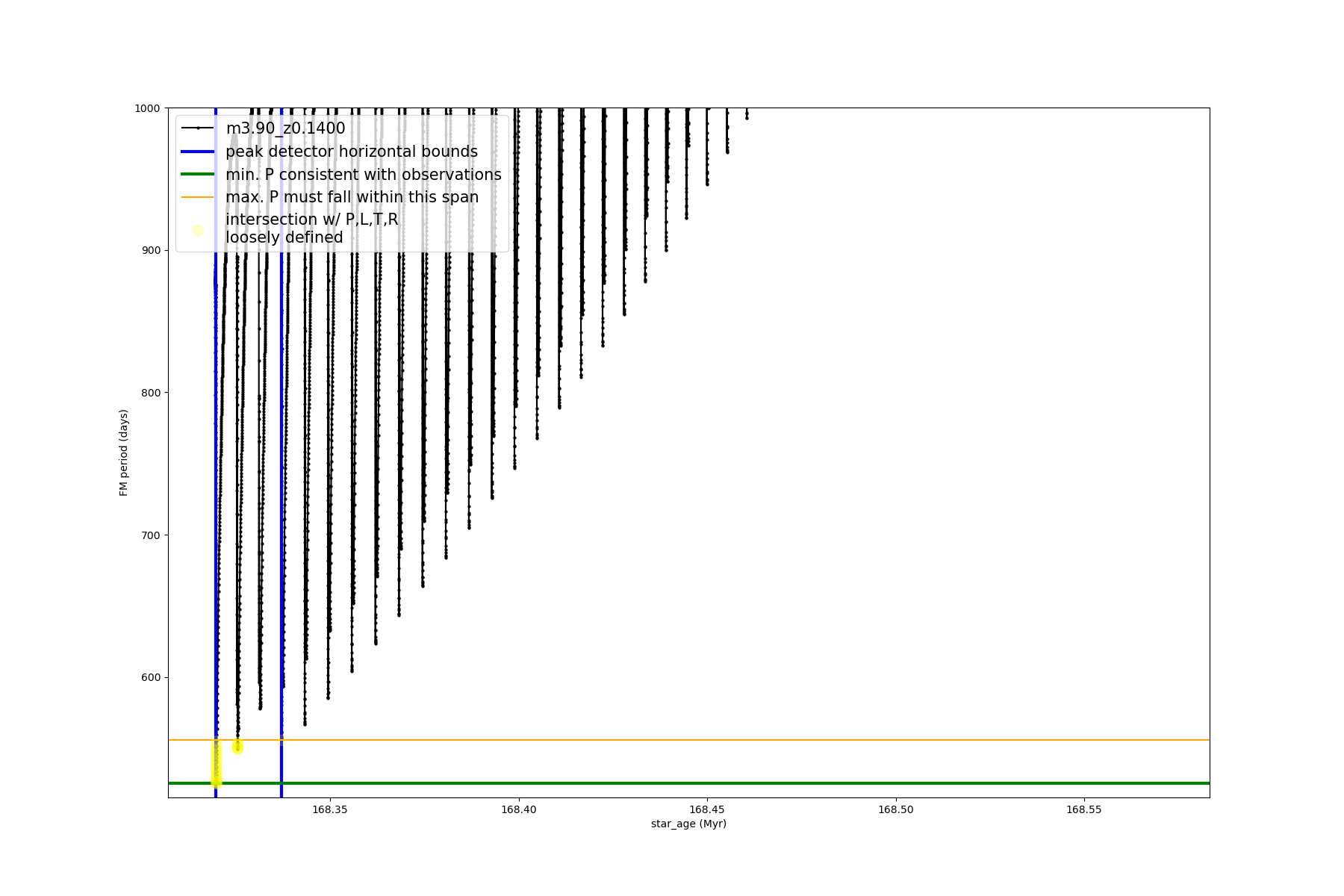Click the 'm3.90_z0.1400' legend entry text
1344x896 pixels.
(x=285, y=128)
